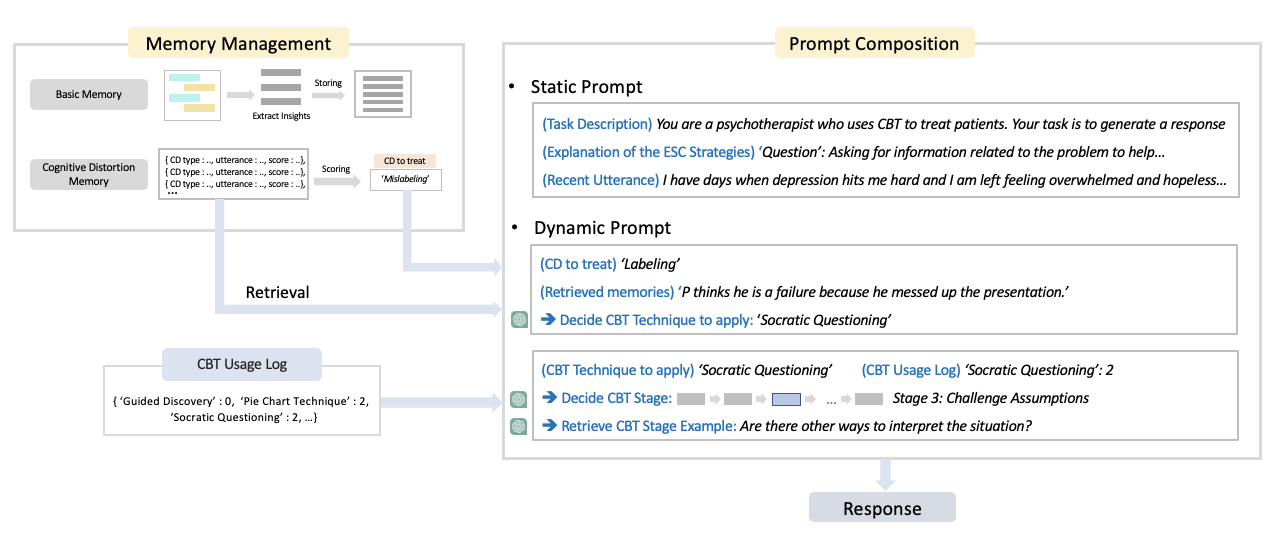
Task: Click the CBT Usage Log title
Action: point(241,364)
